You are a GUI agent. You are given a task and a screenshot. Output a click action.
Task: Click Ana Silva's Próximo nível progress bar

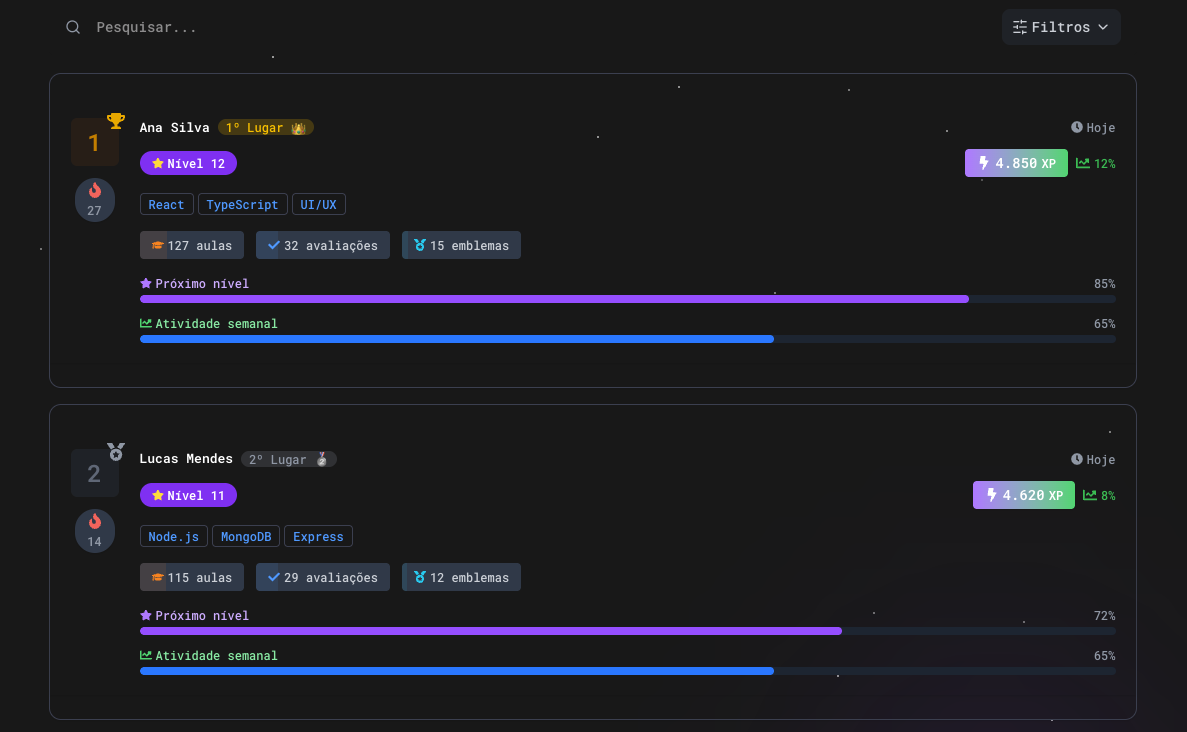(628, 299)
